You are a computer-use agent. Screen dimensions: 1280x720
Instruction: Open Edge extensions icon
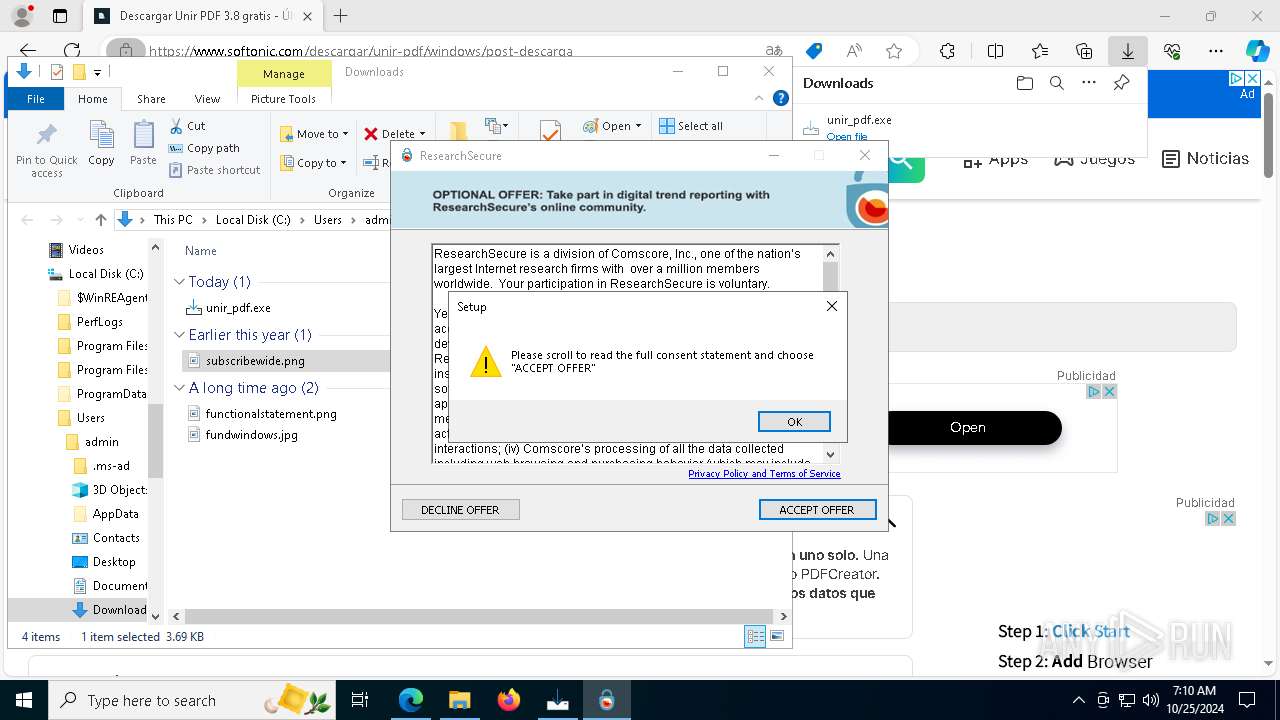(947, 51)
